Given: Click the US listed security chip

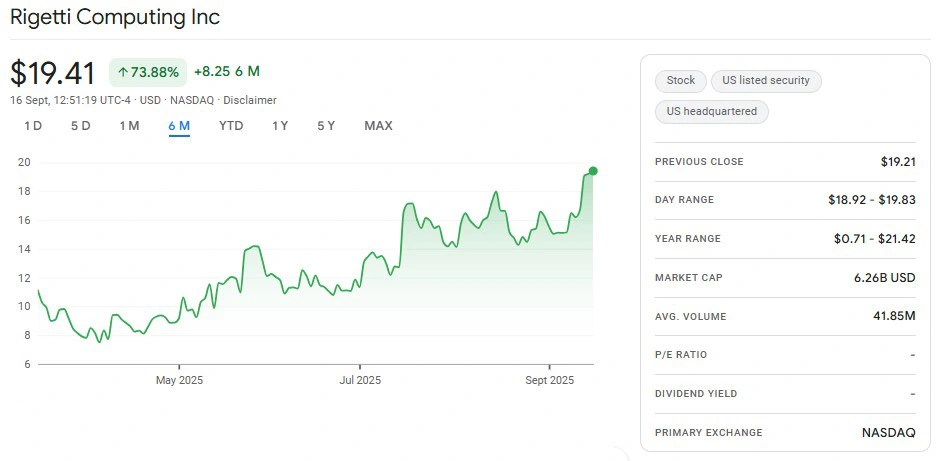Looking at the screenshot, I should [x=766, y=81].
